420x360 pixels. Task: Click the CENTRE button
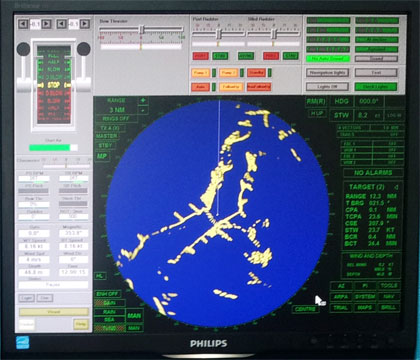point(305,309)
